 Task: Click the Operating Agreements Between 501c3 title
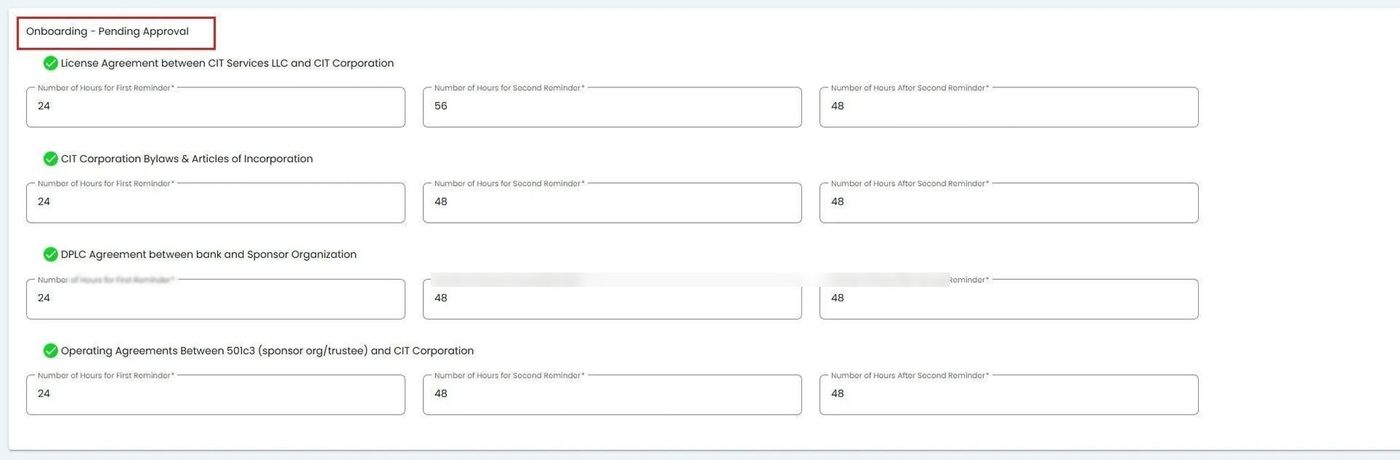(267, 351)
